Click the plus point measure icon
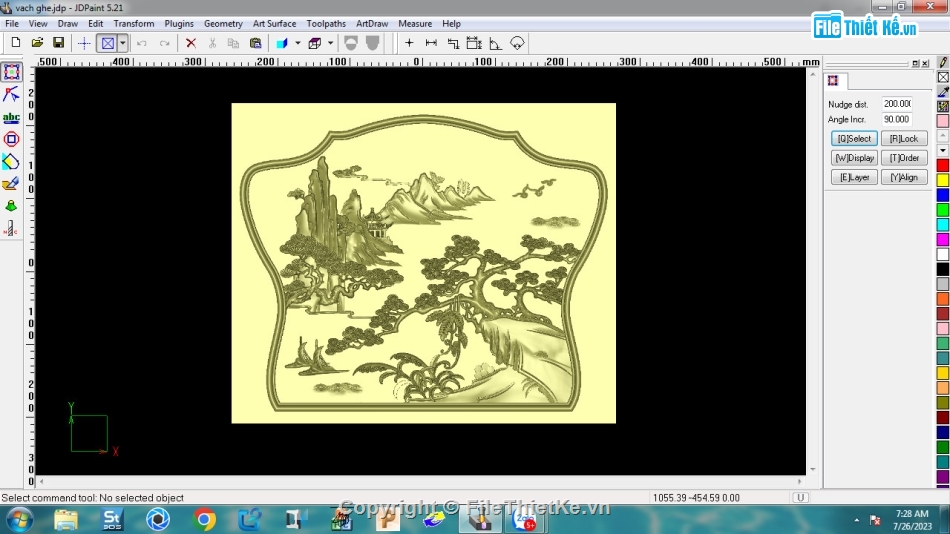Viewport: 950px width, 534px height. pos(409,43)
